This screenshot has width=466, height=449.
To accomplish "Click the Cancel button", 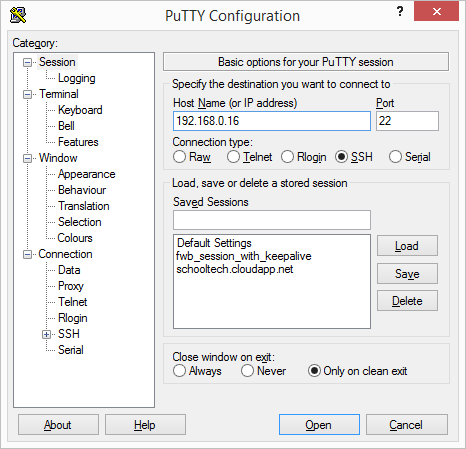I will coord(407,425).
